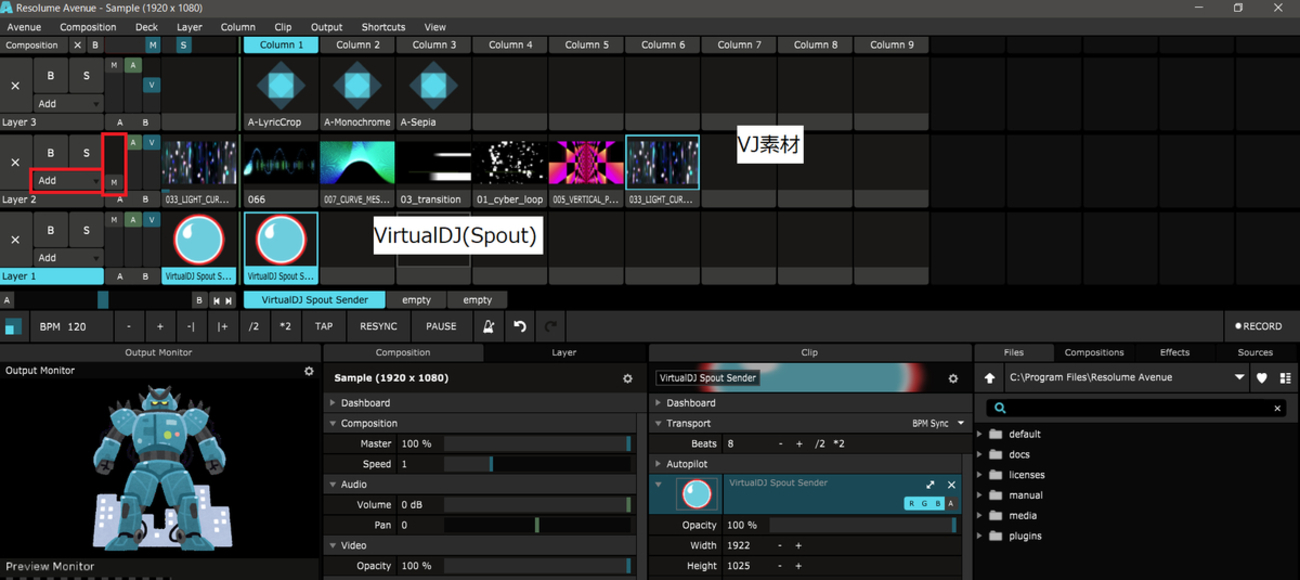Switch file browser view layout icon
The width and height of the screenshot is (1300, 580).
tap(1285, 378)
